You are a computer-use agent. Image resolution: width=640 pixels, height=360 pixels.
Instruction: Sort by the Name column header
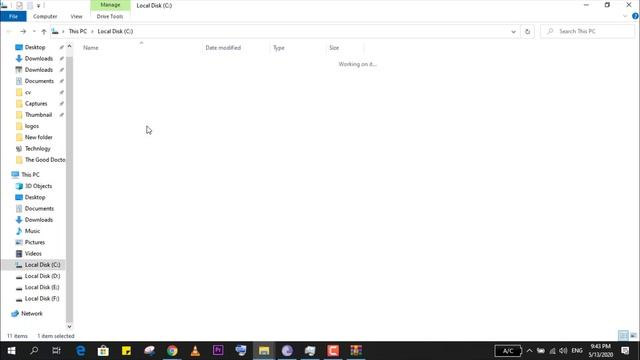tap(91, 48)
